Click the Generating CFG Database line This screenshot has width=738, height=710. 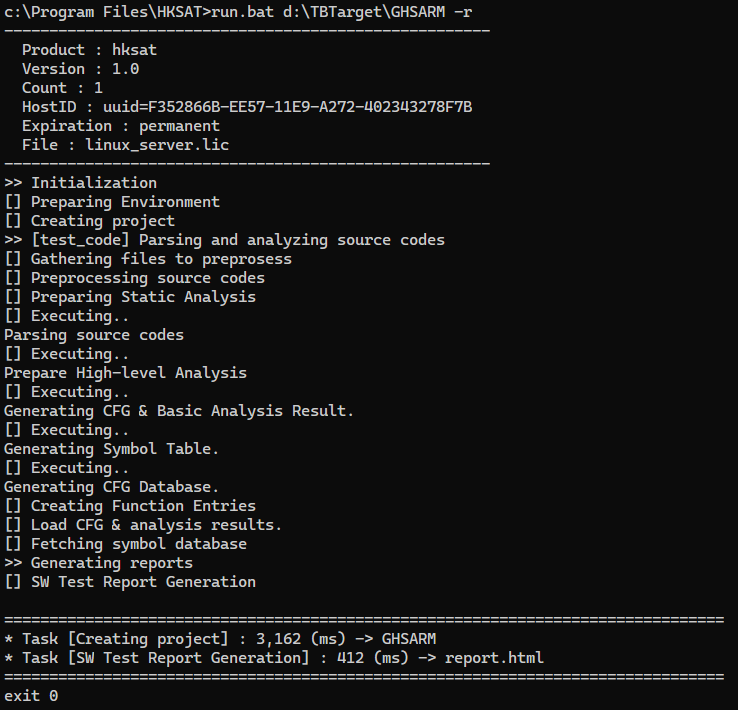click(x=112, y=487)
